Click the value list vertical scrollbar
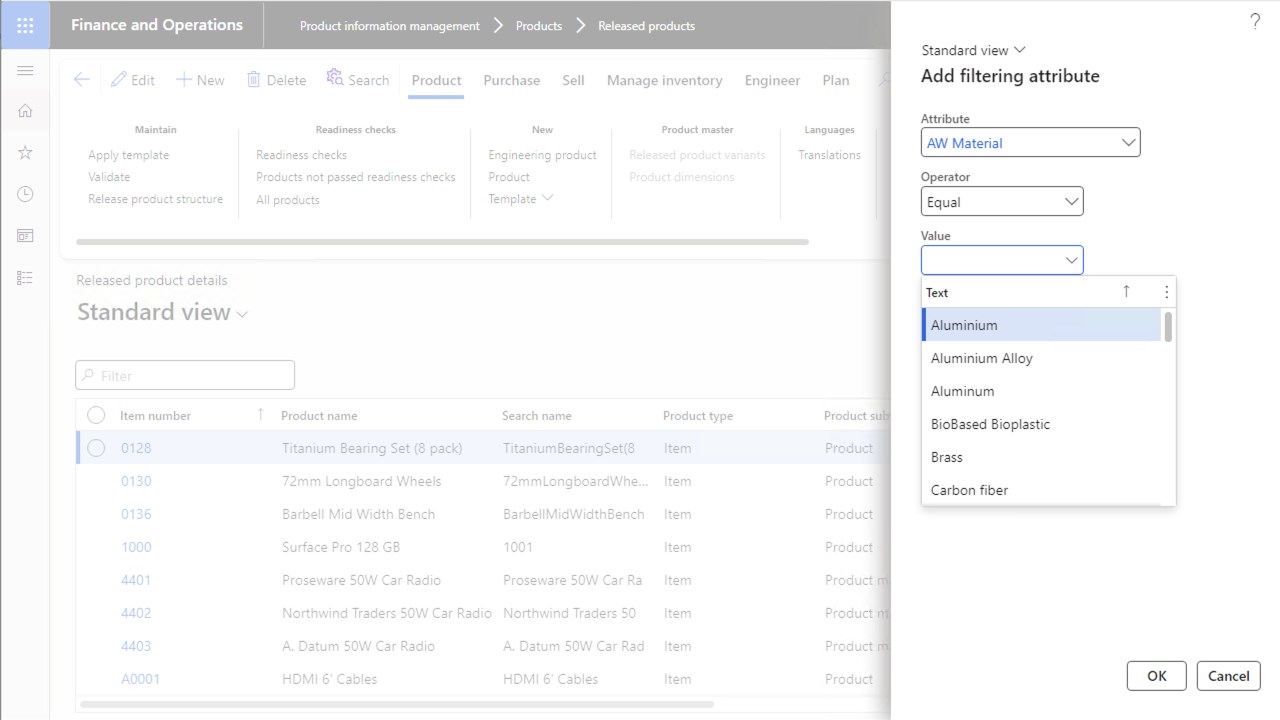 pos(1168,326)
